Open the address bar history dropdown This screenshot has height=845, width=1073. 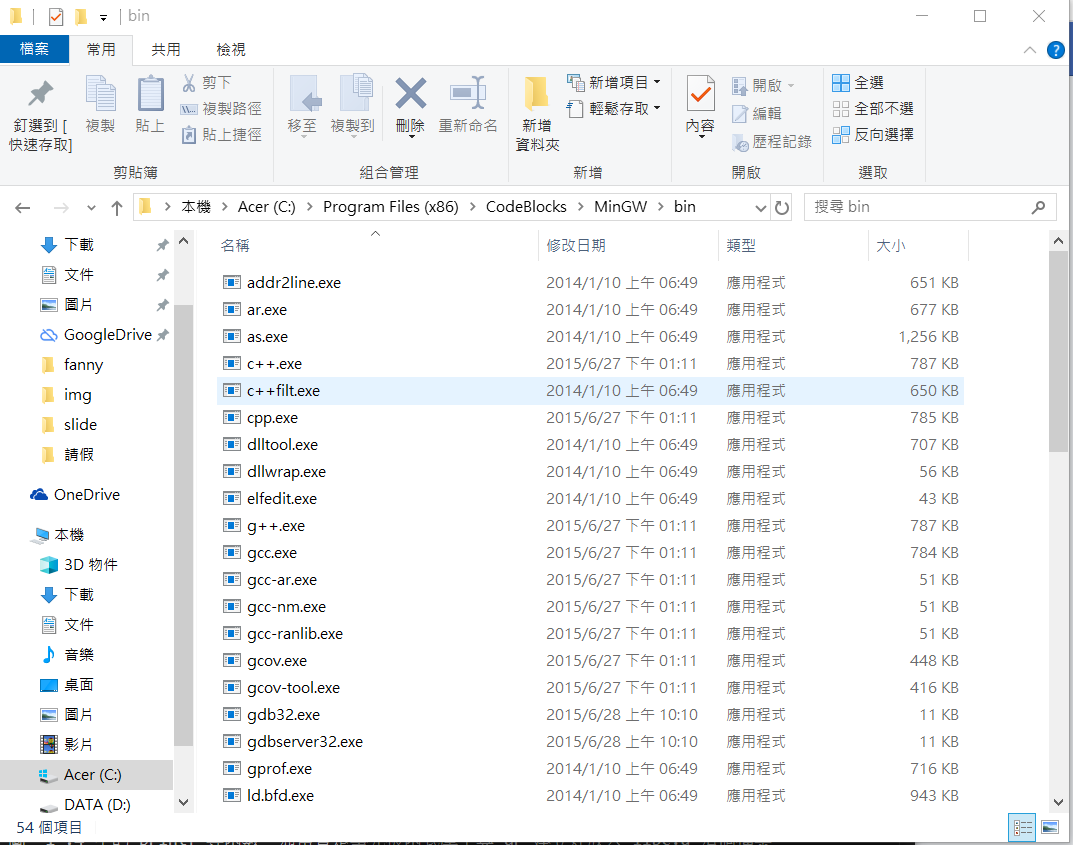point(760,207)
